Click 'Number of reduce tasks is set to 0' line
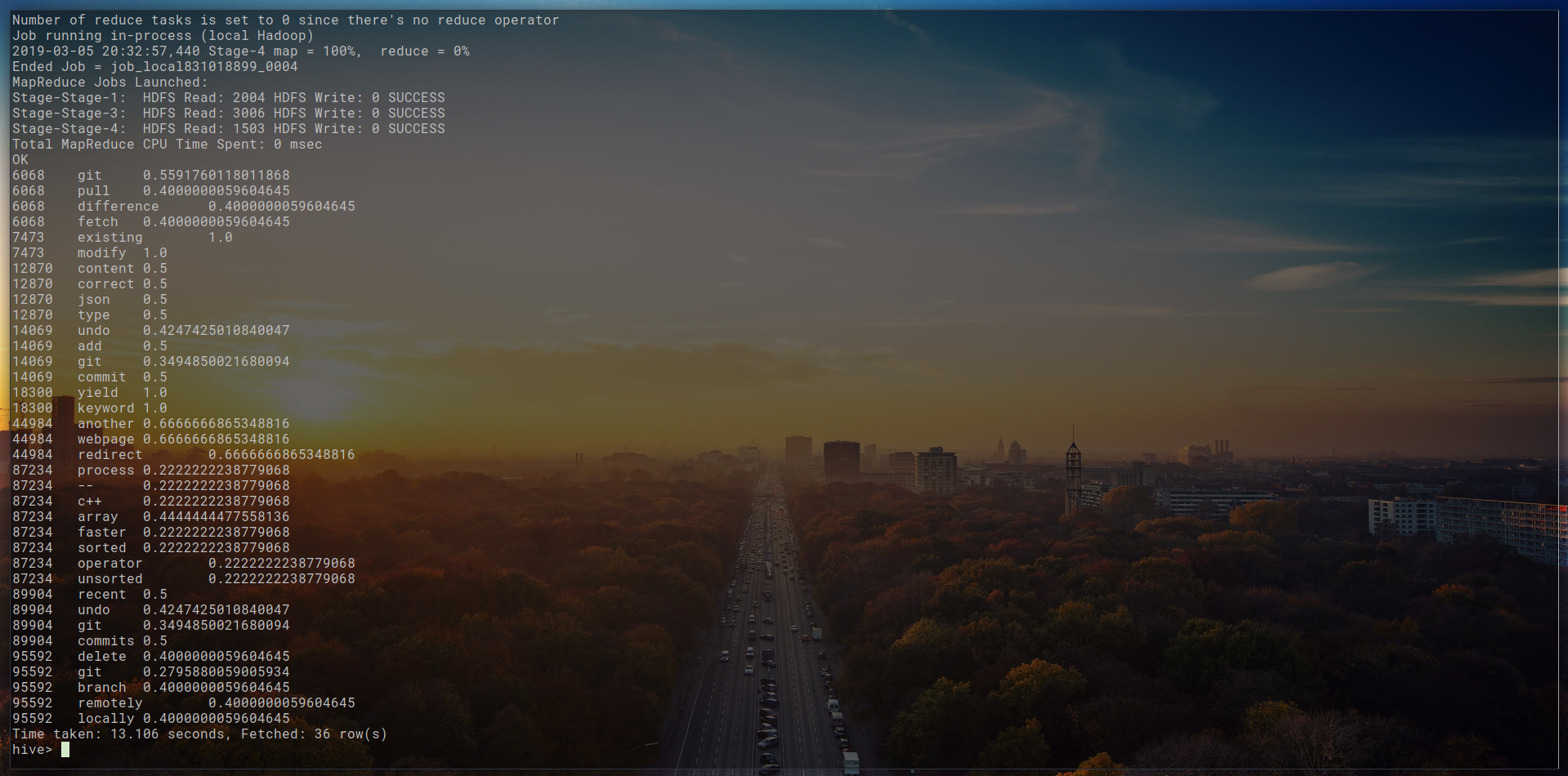 [286, 20]
